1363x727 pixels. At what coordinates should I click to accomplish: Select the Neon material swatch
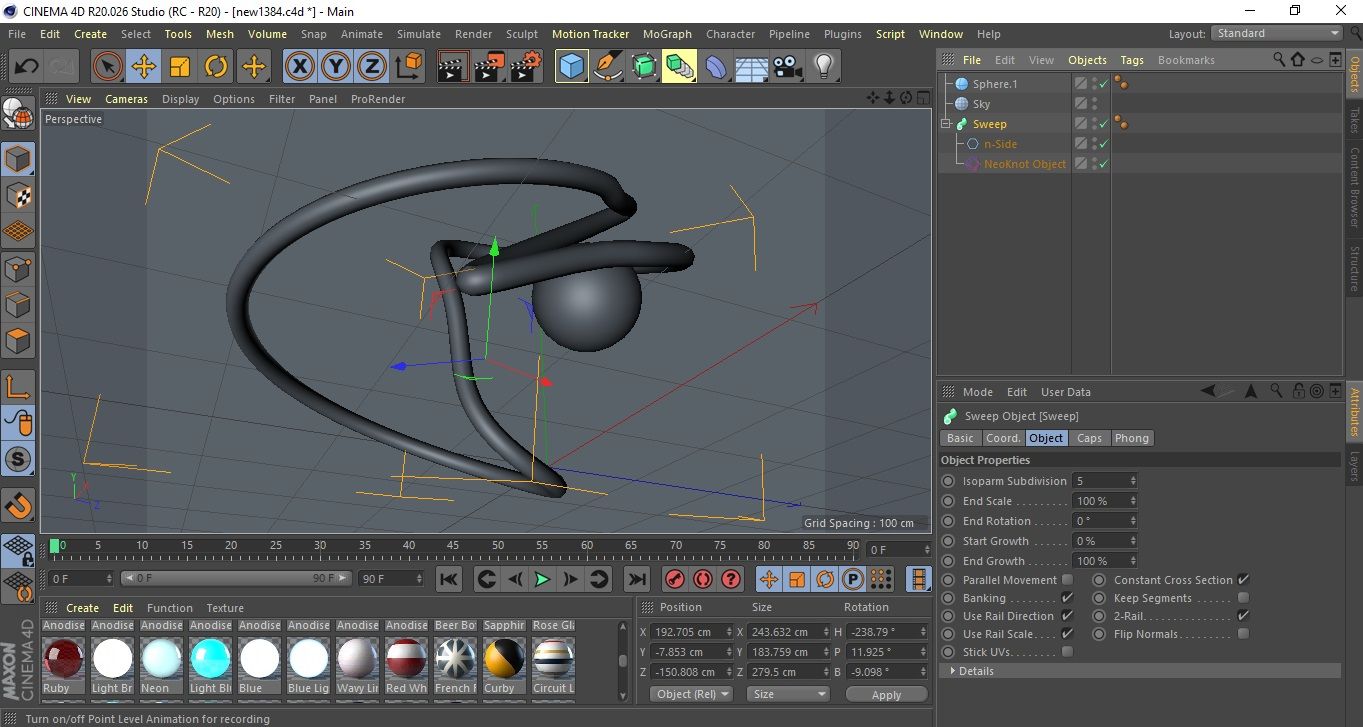(x=161, y=658)
